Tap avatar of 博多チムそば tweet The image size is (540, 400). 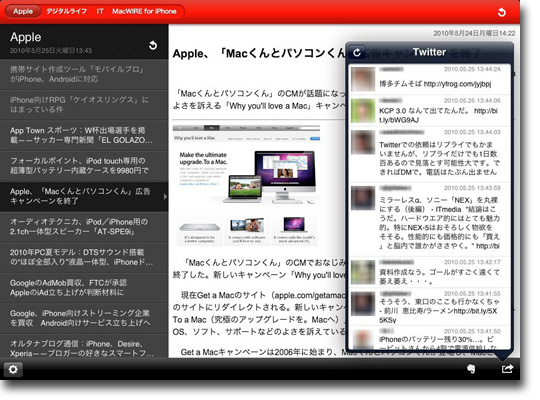point(363,79)
